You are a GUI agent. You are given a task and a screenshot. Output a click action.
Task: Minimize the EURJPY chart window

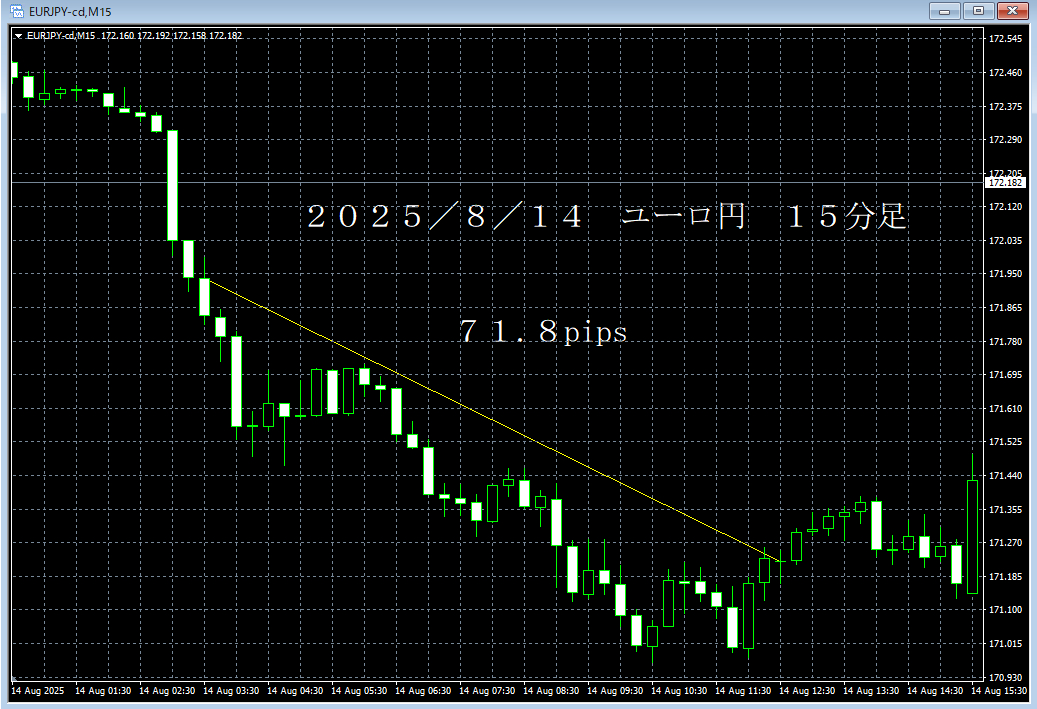click(944, 11)
